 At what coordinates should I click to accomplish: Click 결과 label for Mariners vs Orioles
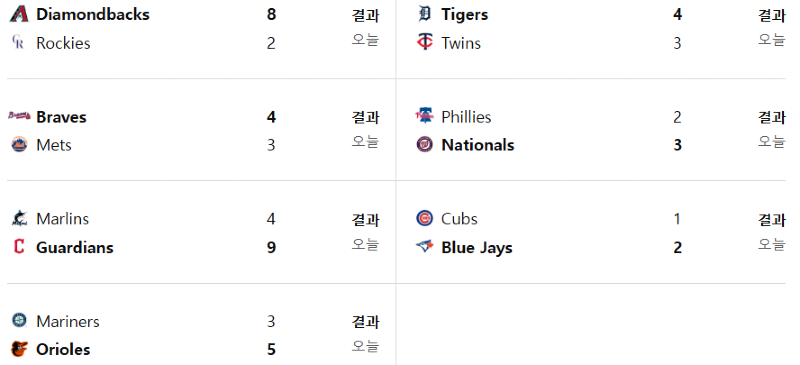(x=365, y=322)
